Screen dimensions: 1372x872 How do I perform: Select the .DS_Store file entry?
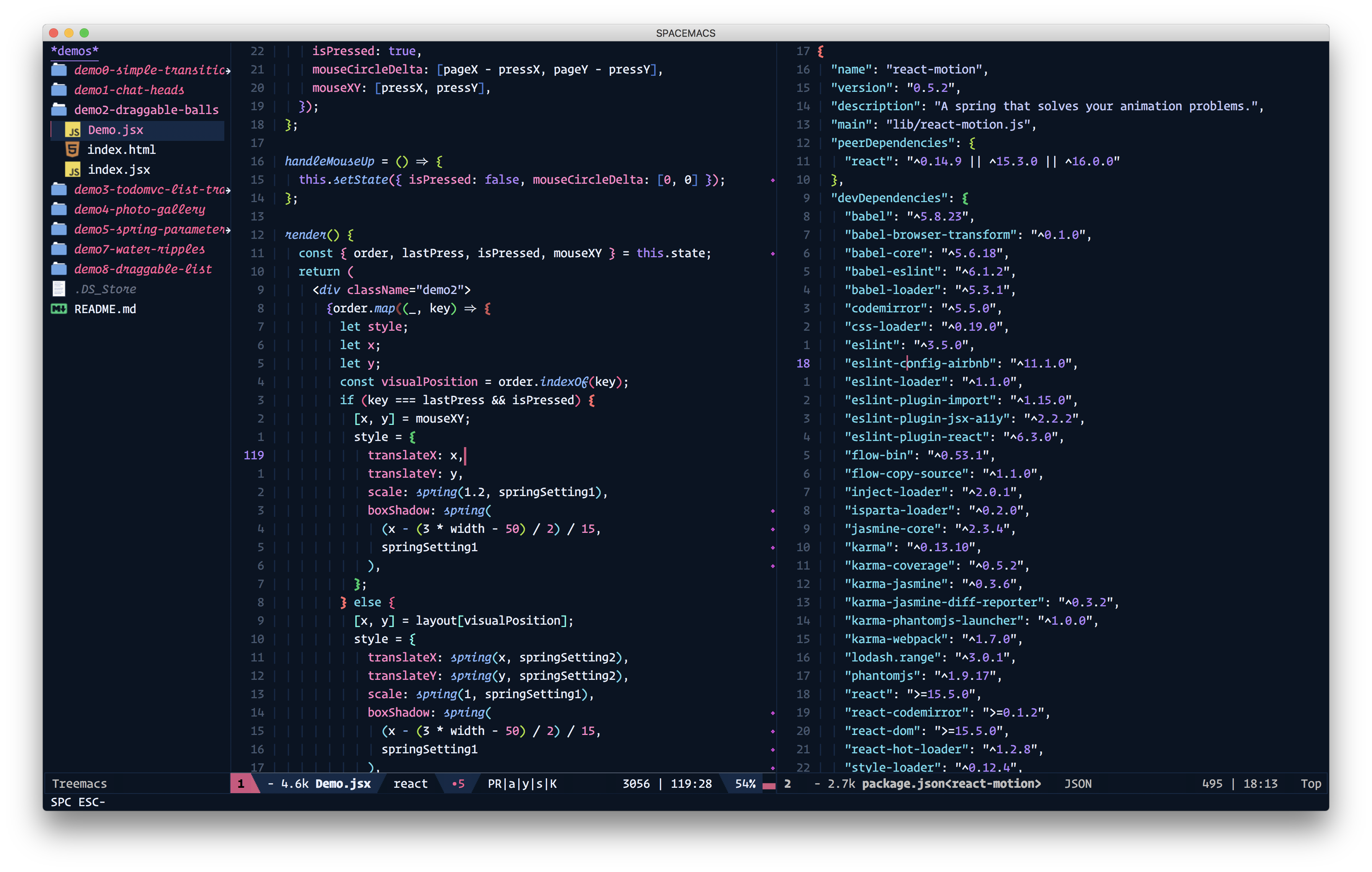tap(105, 289)
